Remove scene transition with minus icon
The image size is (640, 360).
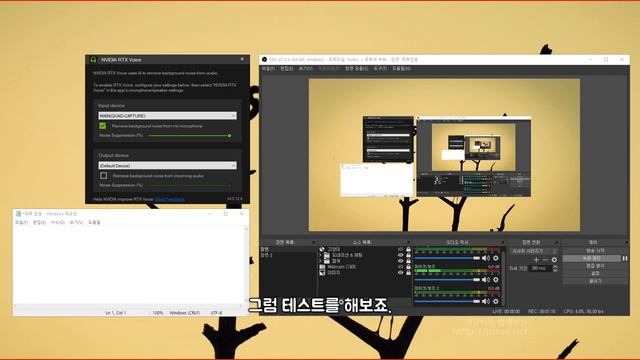[x=545, y=260]
